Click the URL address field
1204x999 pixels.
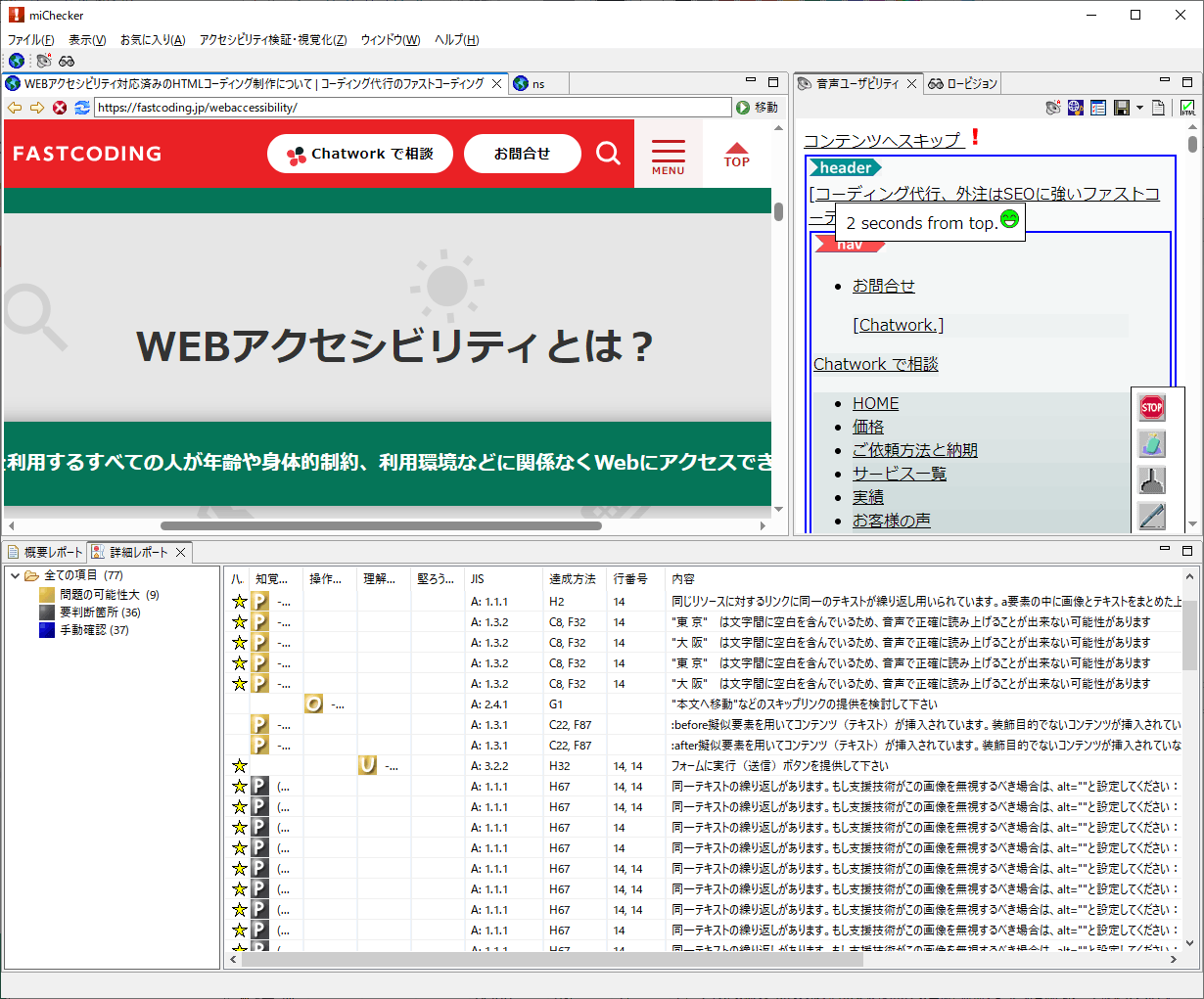[x=411, y=108]
